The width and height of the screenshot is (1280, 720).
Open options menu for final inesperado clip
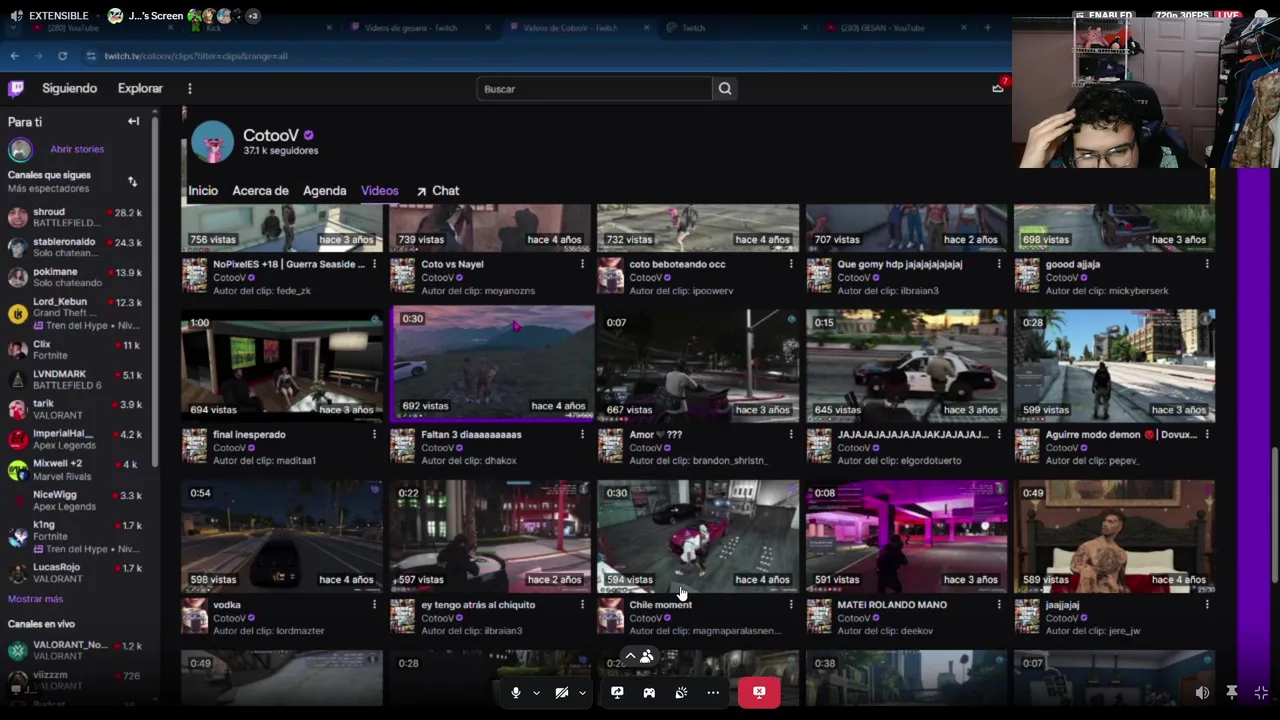click(x=374, y=435)
